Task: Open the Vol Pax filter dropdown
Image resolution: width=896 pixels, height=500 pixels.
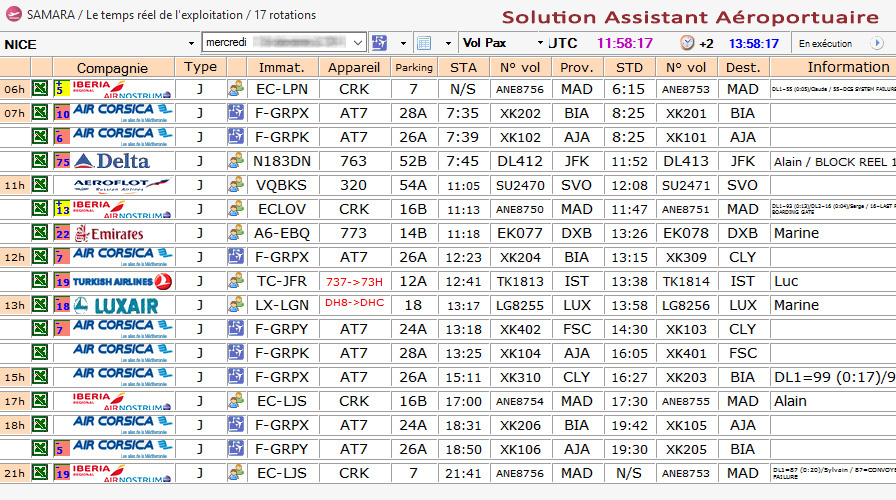Action: tap(540, 43)
